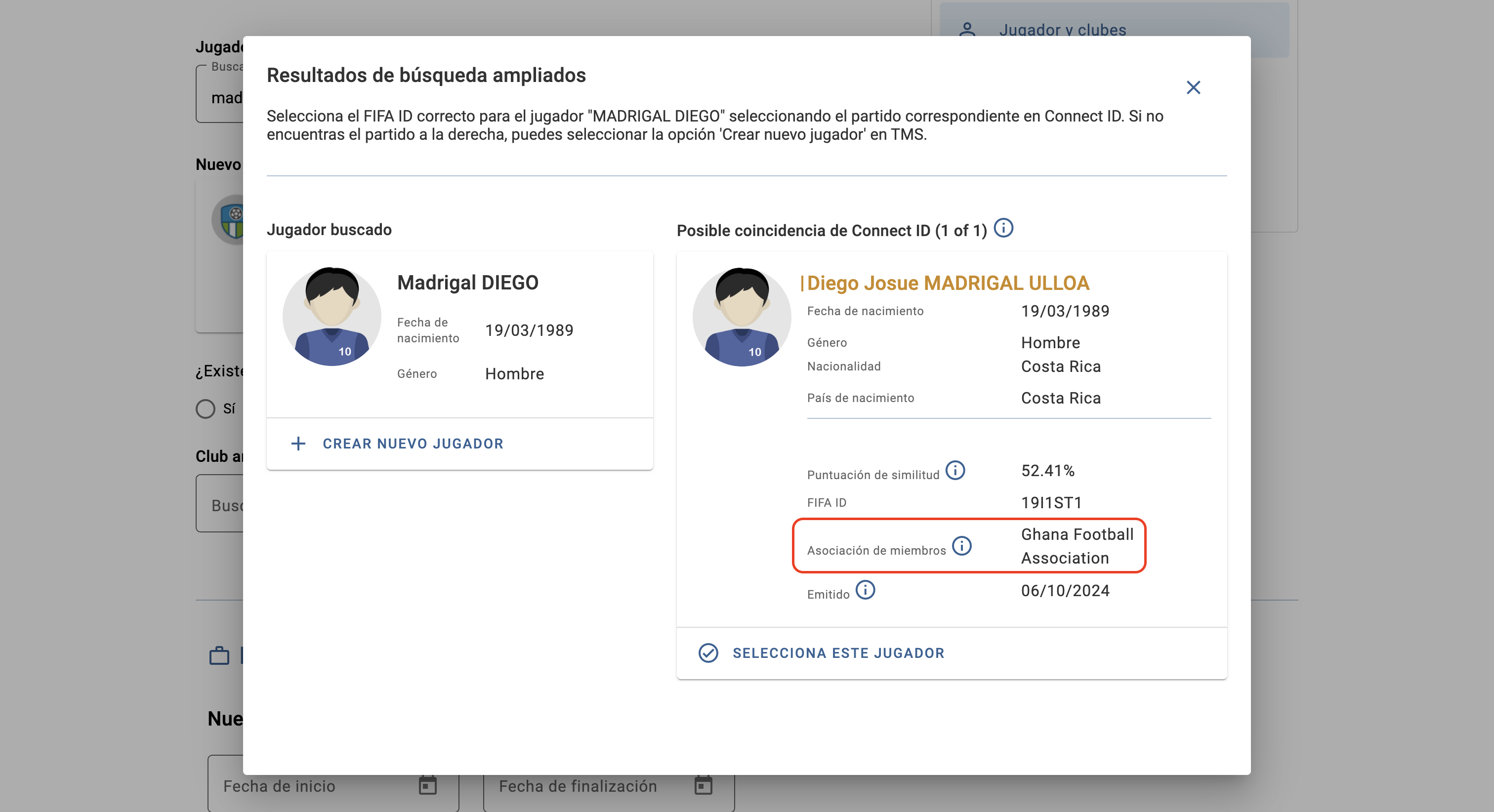Click the club crest icon in background
This screenshot has height=812, width=1494.
pyautogui.click(x=228, y=220)
